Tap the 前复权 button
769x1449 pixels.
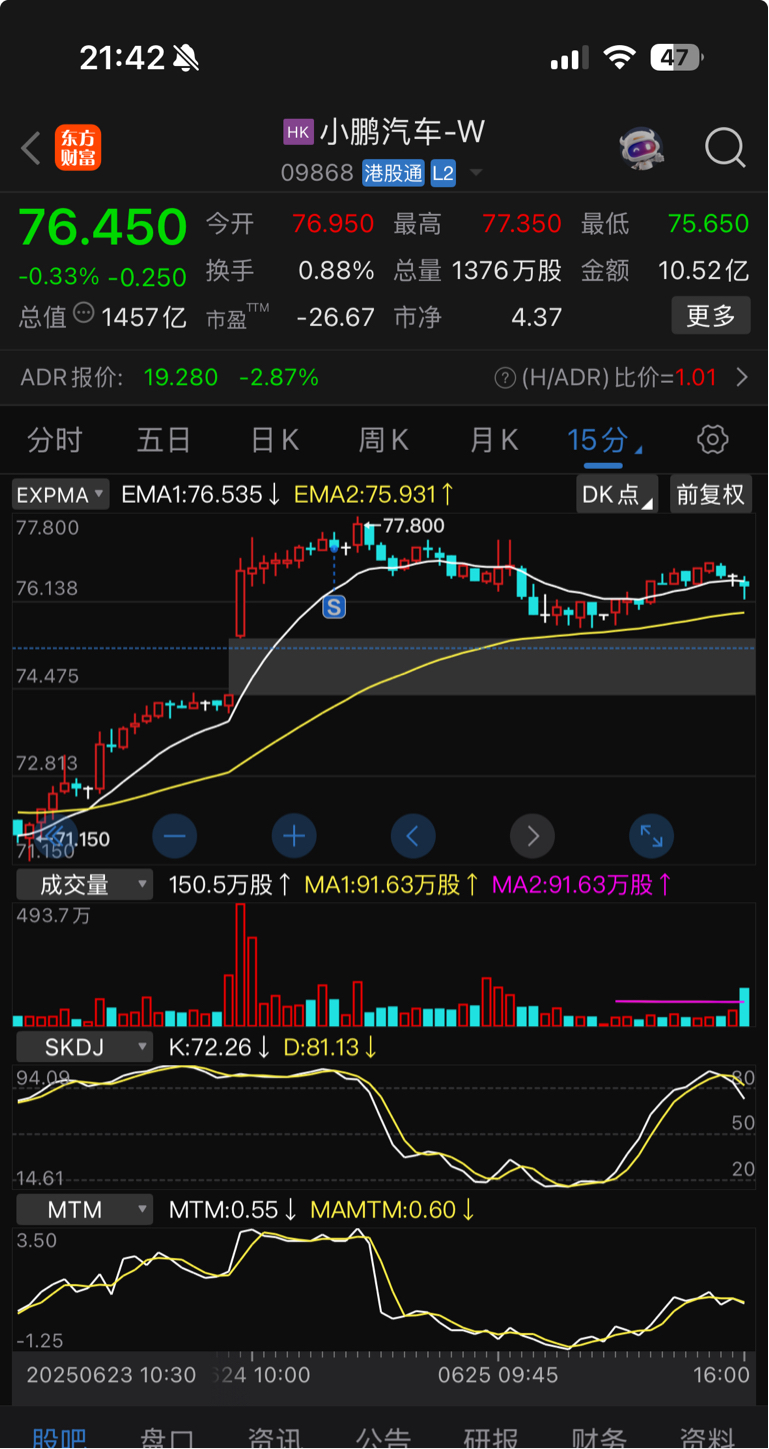711,494
